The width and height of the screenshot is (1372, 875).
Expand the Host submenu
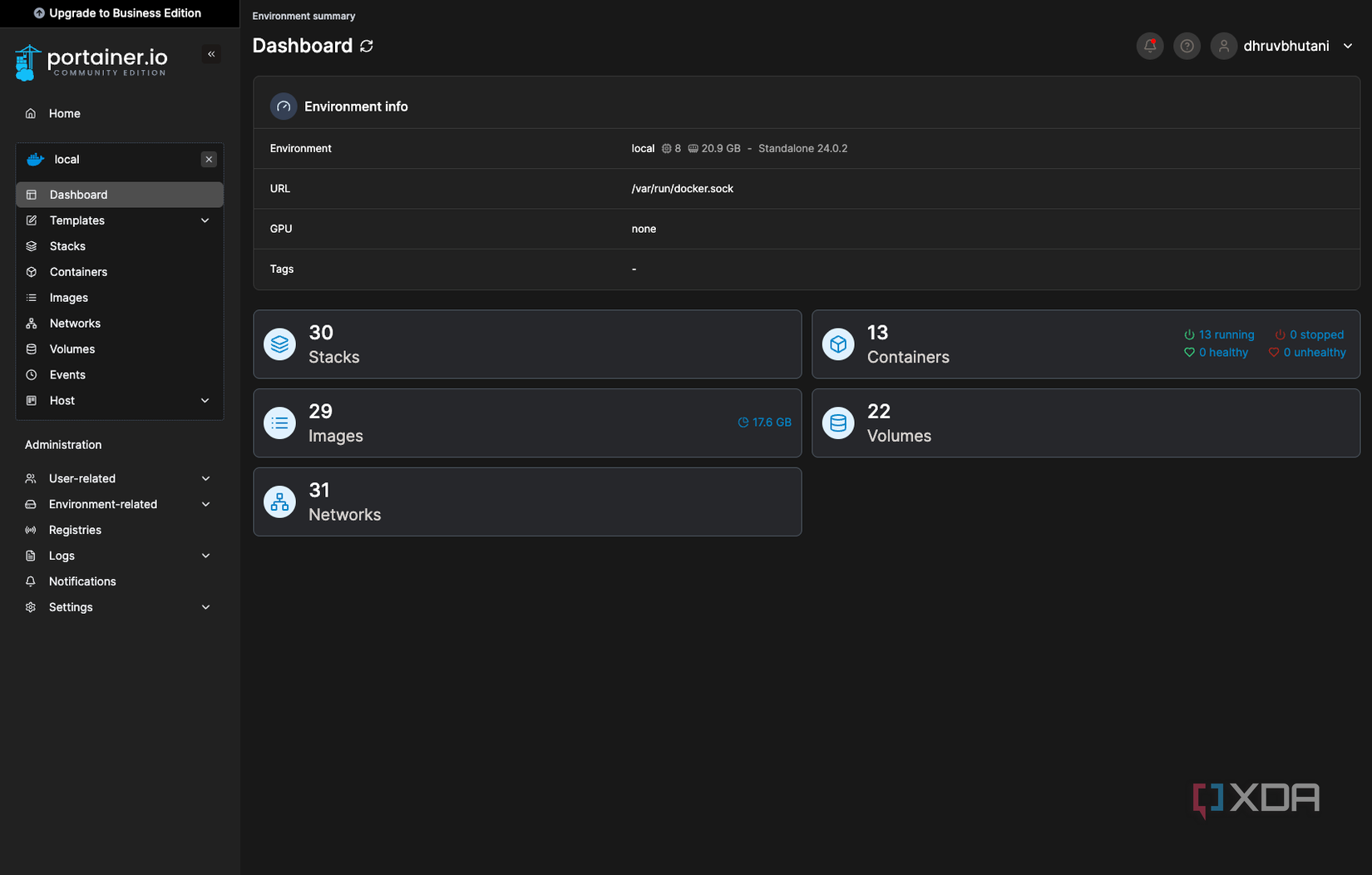[x=205, y=401]
